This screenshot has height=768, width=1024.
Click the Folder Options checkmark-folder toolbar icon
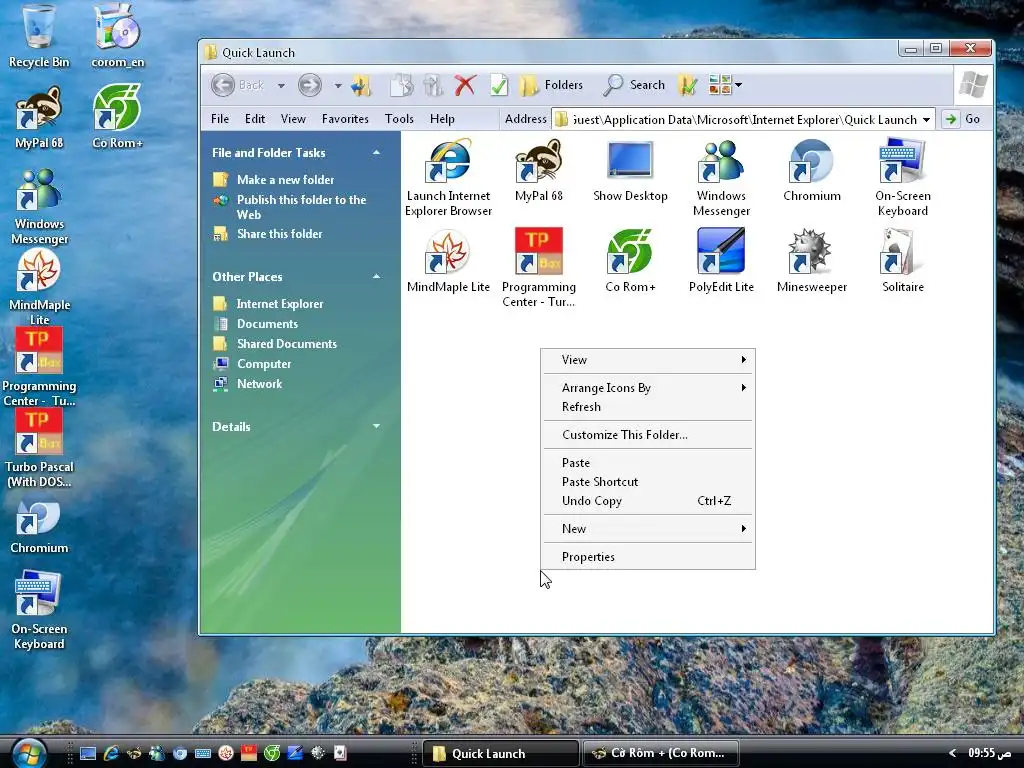pos(687,85)
